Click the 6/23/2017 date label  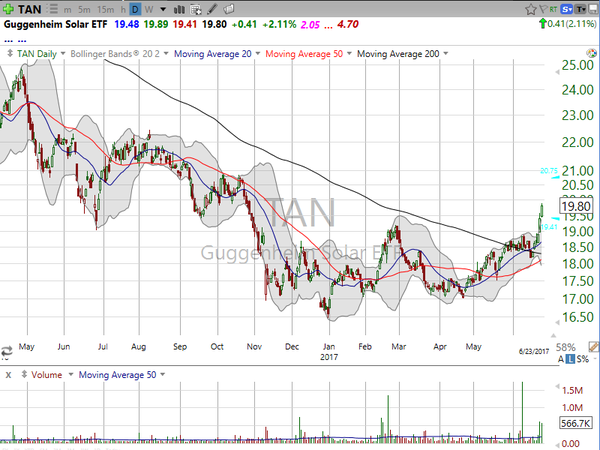534,351
